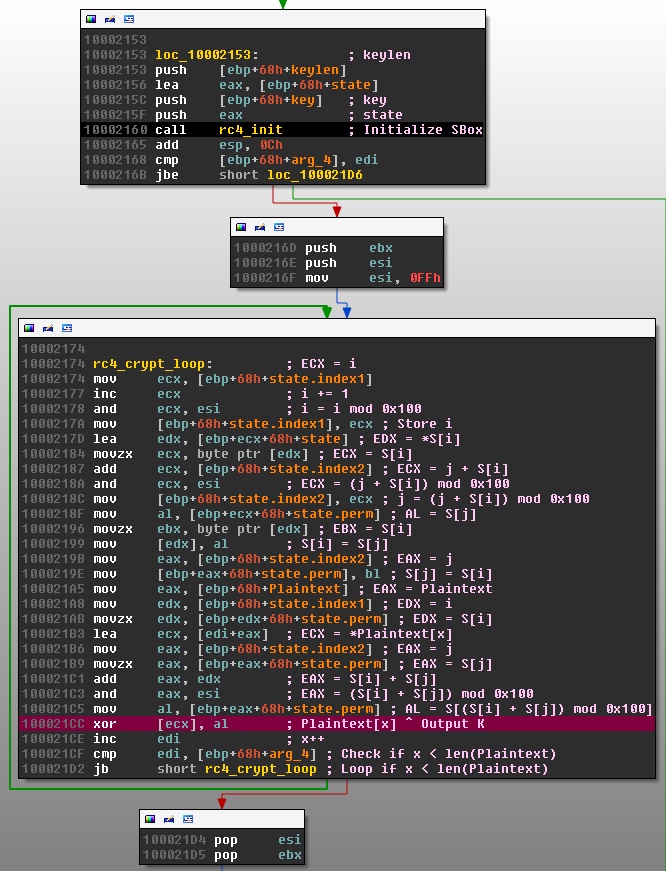Click the 0FFh immediate value

(x=425, y=278)
